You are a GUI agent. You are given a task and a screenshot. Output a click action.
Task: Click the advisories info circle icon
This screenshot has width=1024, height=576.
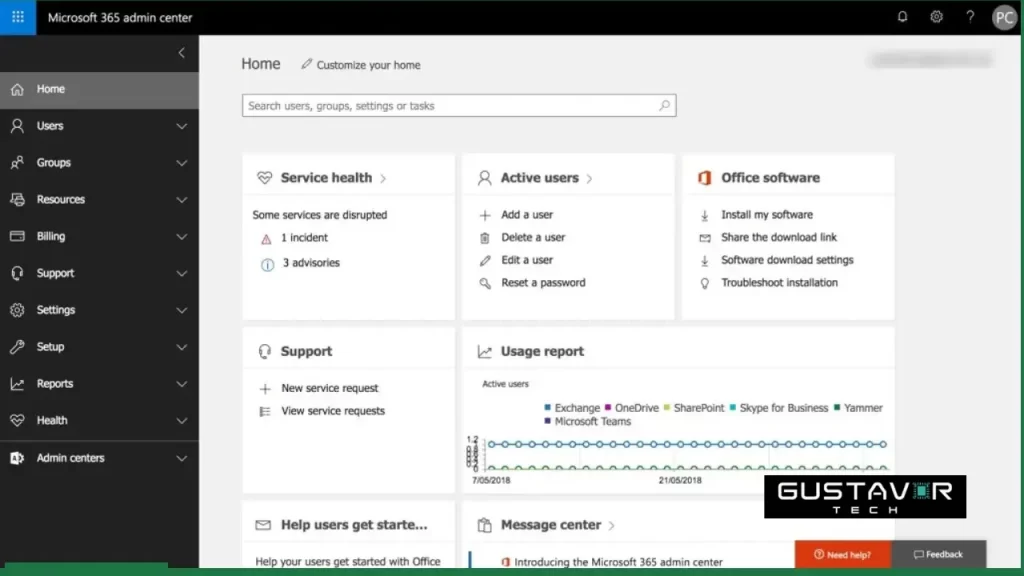pos(267,264)
